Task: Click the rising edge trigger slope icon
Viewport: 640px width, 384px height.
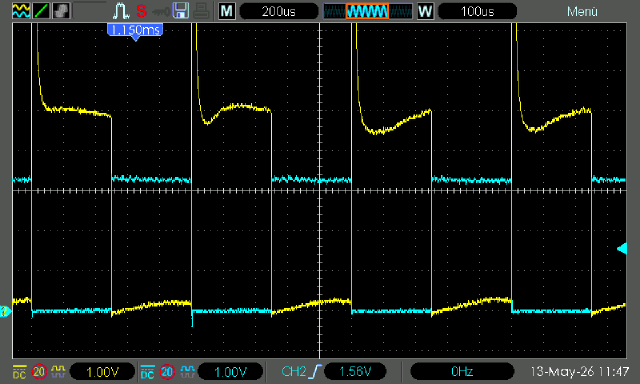Action: (316, 371)
